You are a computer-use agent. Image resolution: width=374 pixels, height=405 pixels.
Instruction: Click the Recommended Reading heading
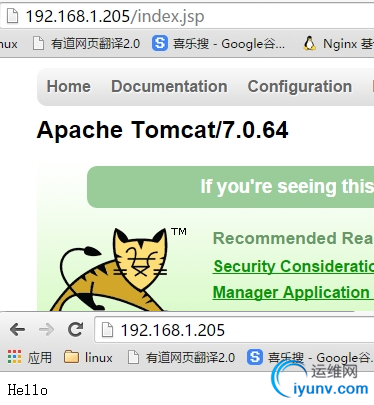293,238
